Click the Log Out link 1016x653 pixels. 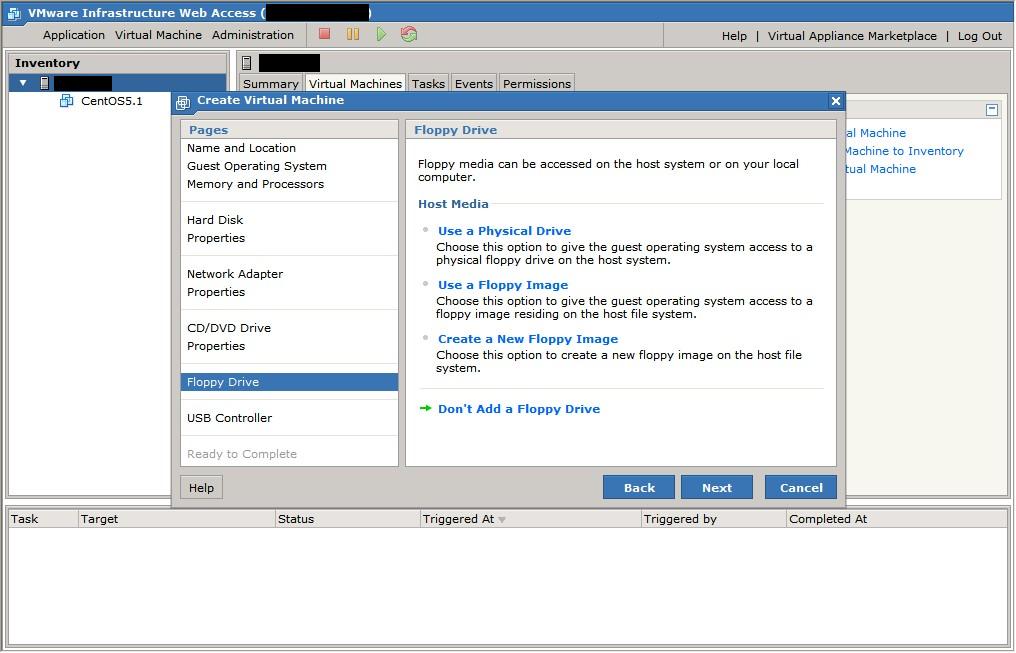(x=980, y=36)
